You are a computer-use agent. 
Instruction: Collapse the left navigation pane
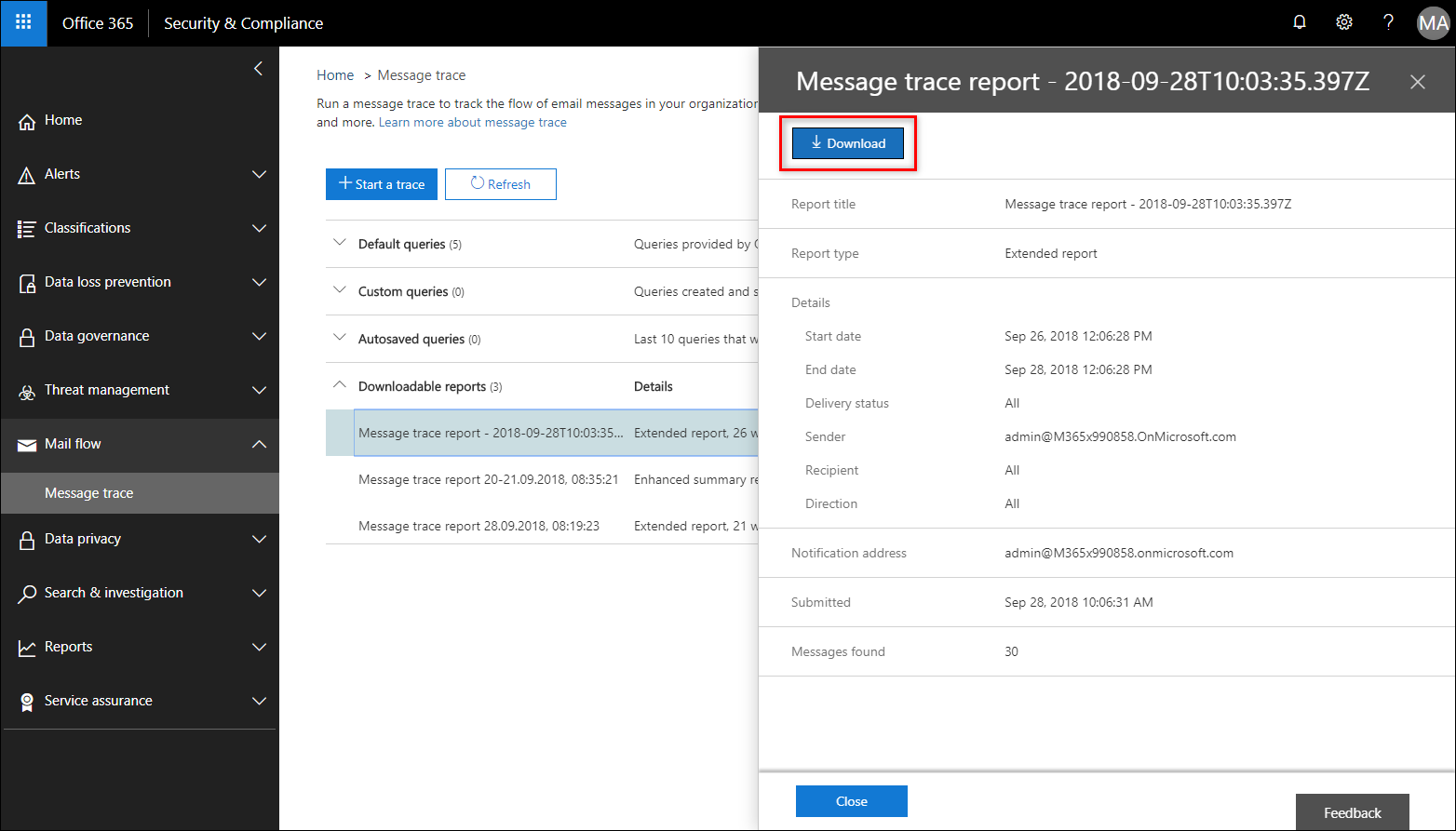(x=258, y=68)
